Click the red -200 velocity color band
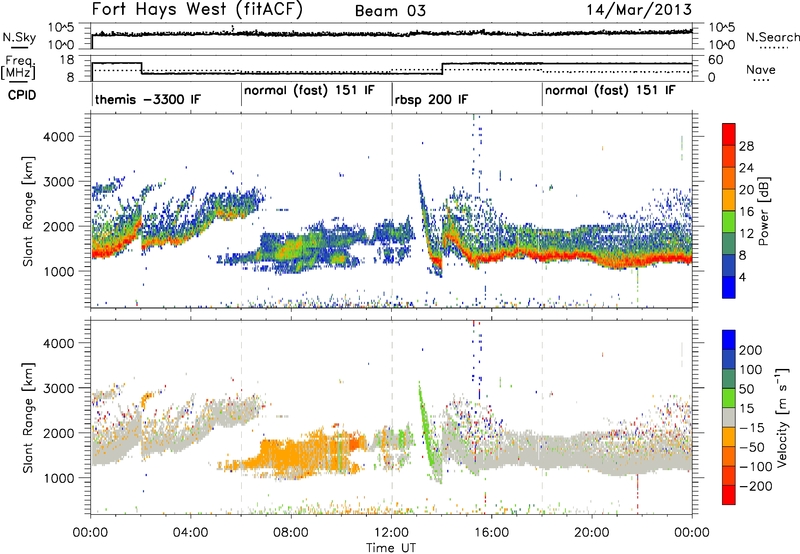 pos(729,495)
